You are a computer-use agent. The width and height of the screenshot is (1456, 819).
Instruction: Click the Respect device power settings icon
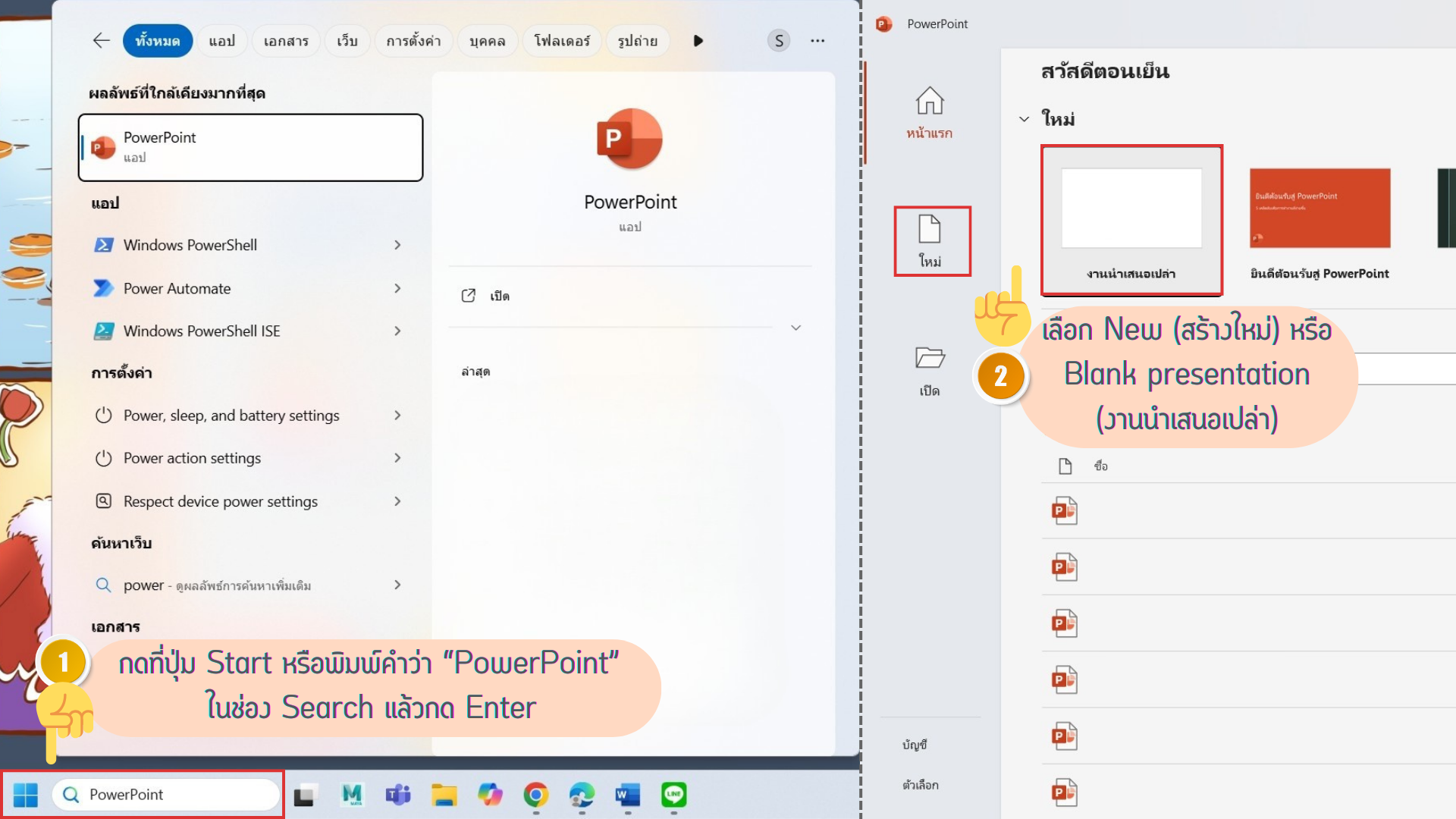tap(104, 501)
